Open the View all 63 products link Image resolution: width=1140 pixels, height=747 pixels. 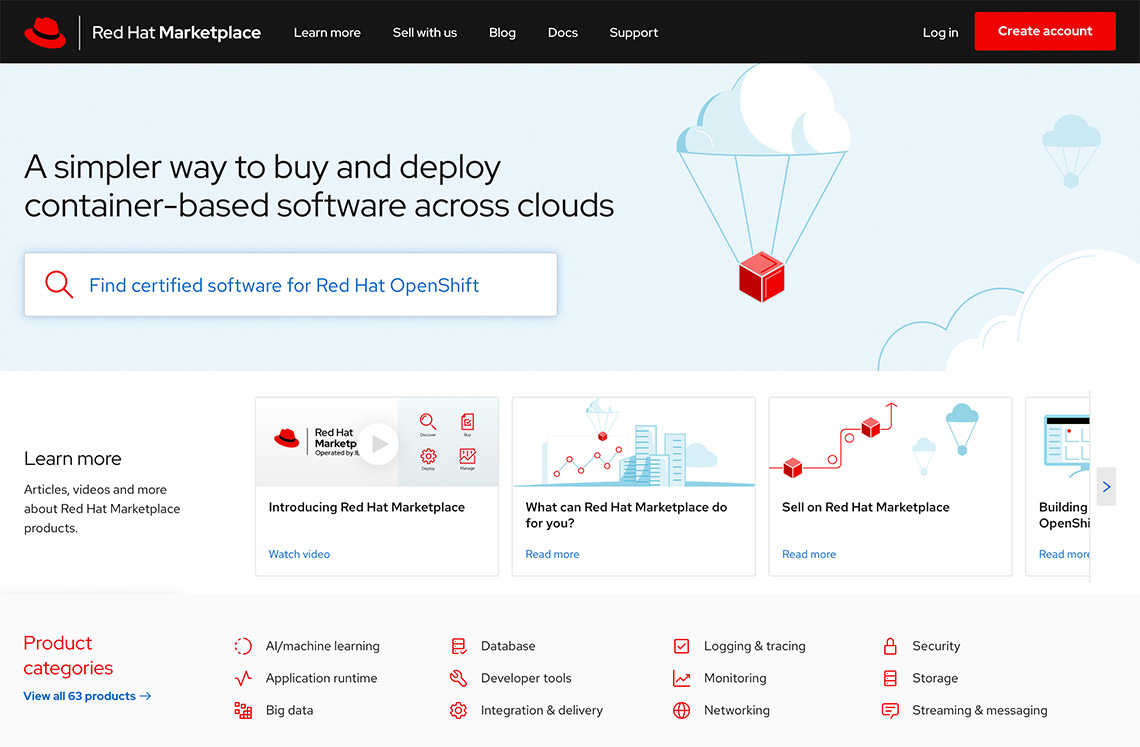click(87, 695)
